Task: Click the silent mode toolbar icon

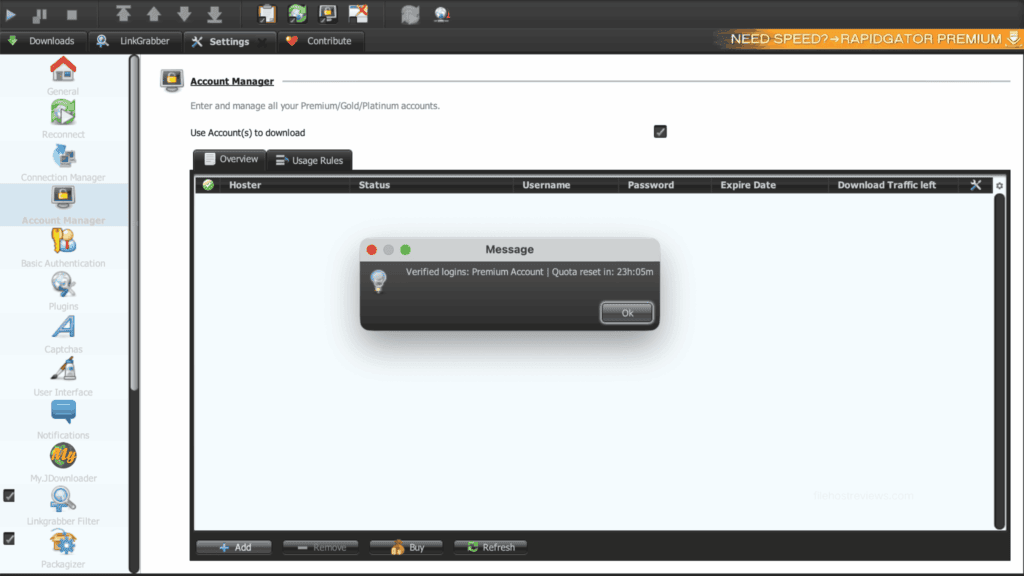Action: (358, 14)
